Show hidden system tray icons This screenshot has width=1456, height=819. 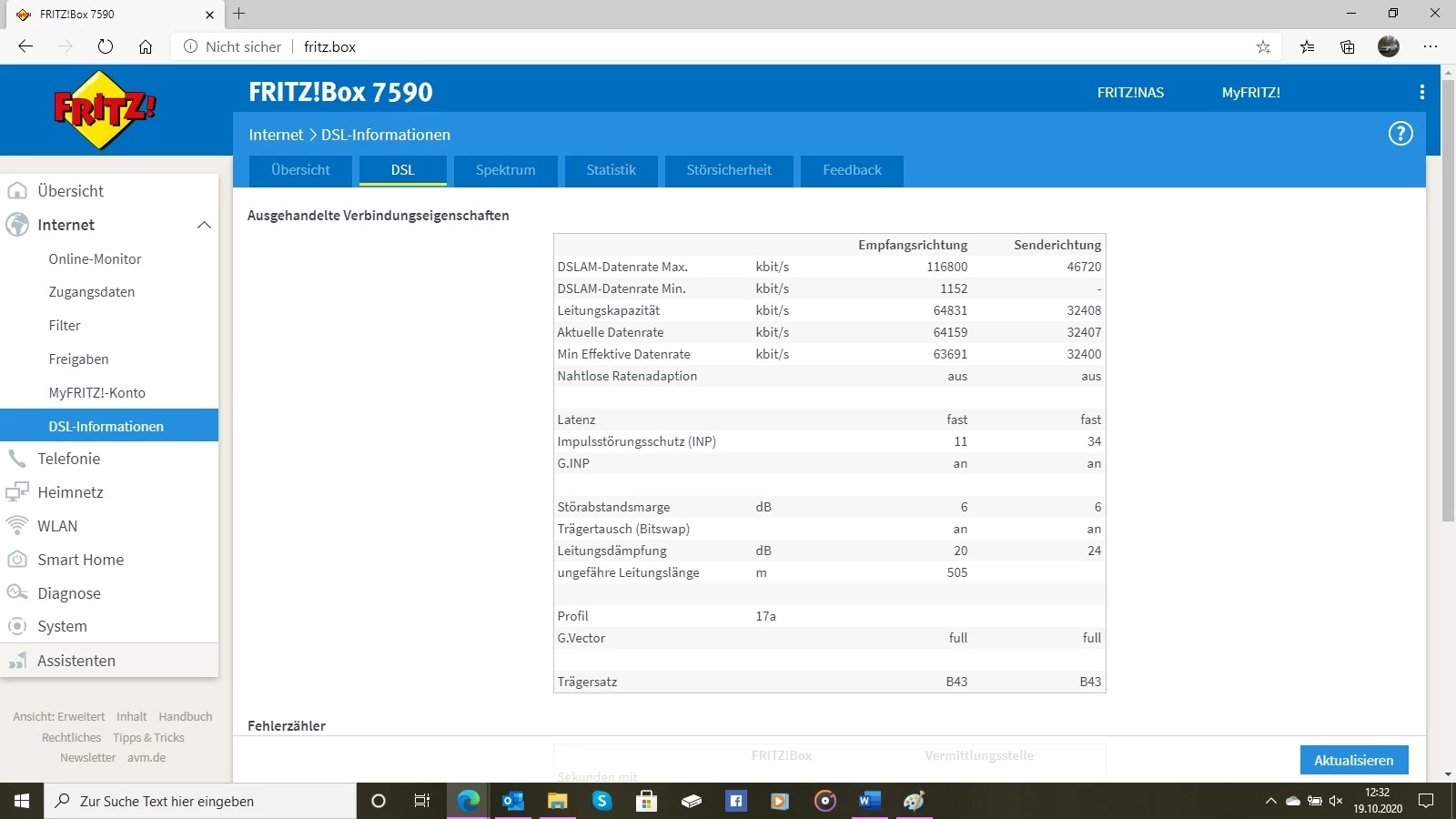1270,801
